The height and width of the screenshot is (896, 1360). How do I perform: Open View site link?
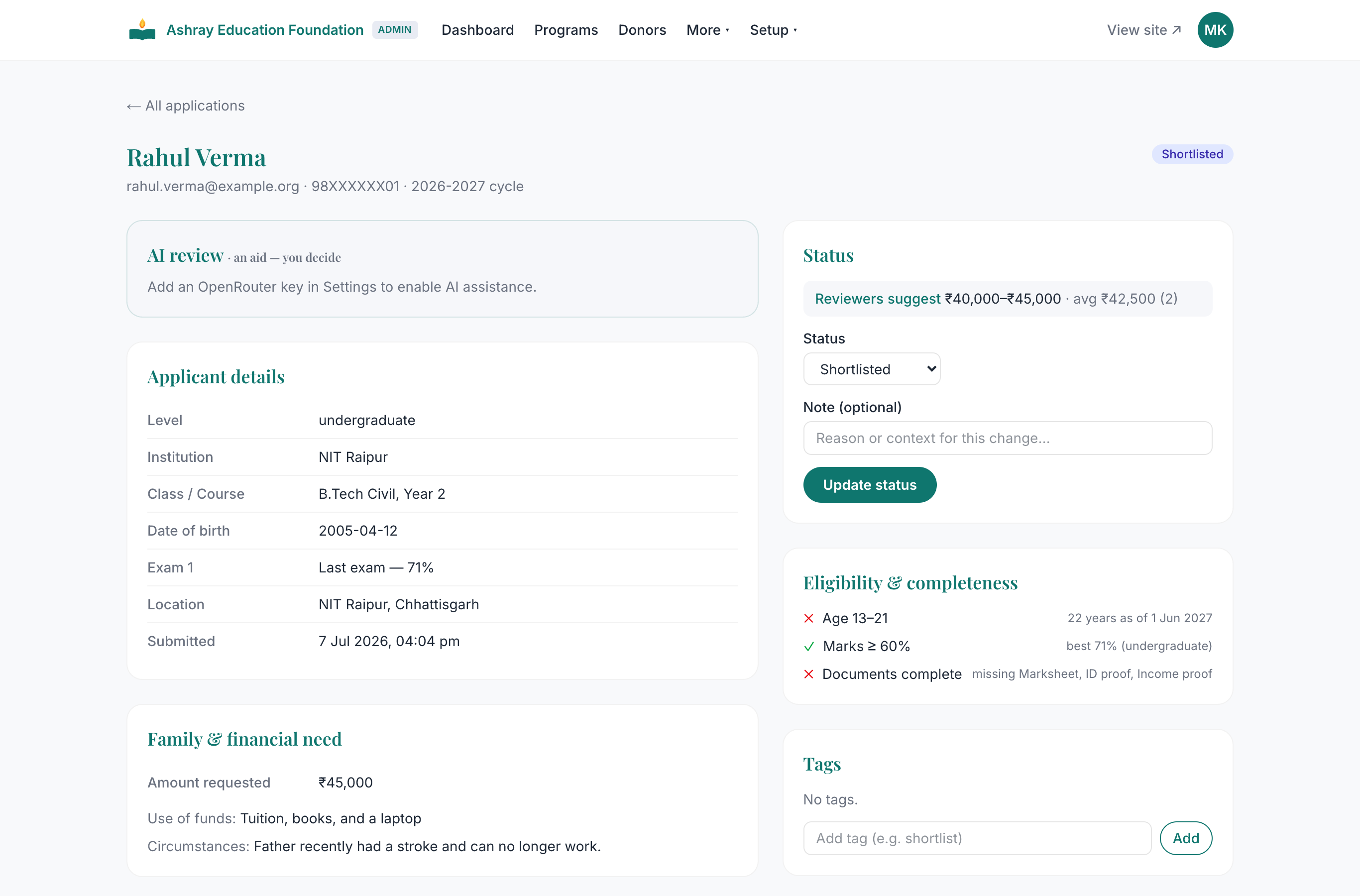point(1144,30)
